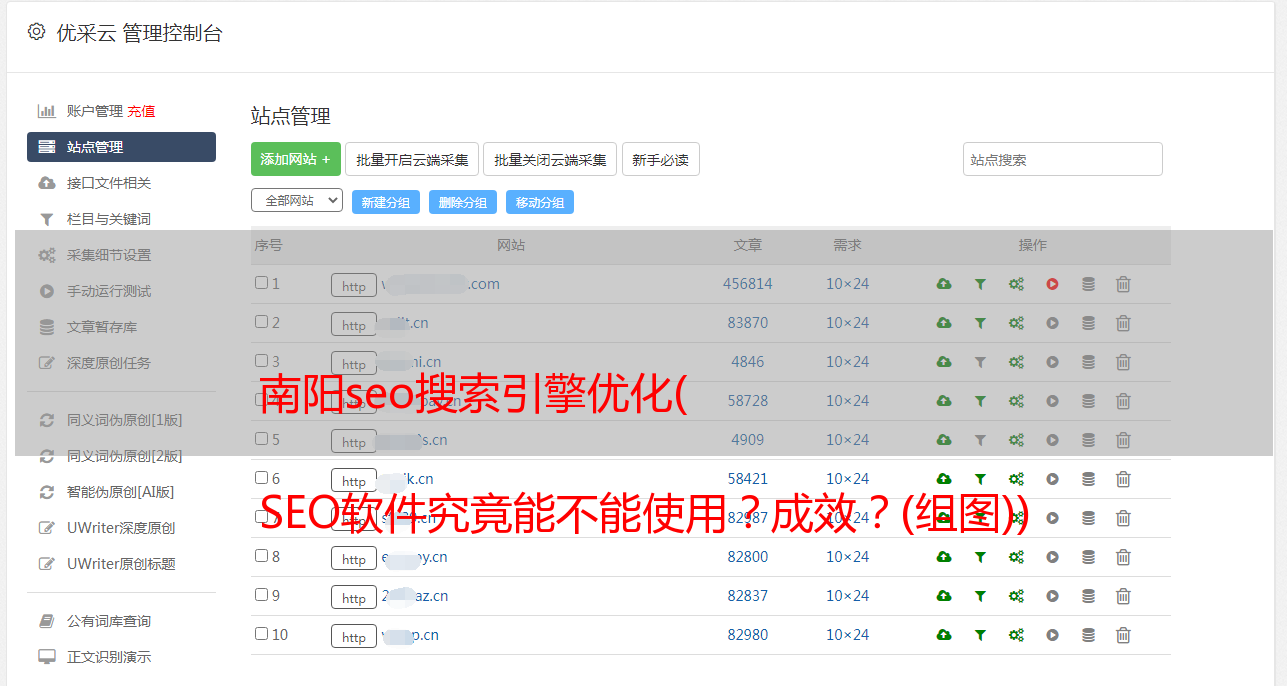This screenshot has height=686, width=1287.
Task: Click the 移动分组 button
Action: coord(540,202)
